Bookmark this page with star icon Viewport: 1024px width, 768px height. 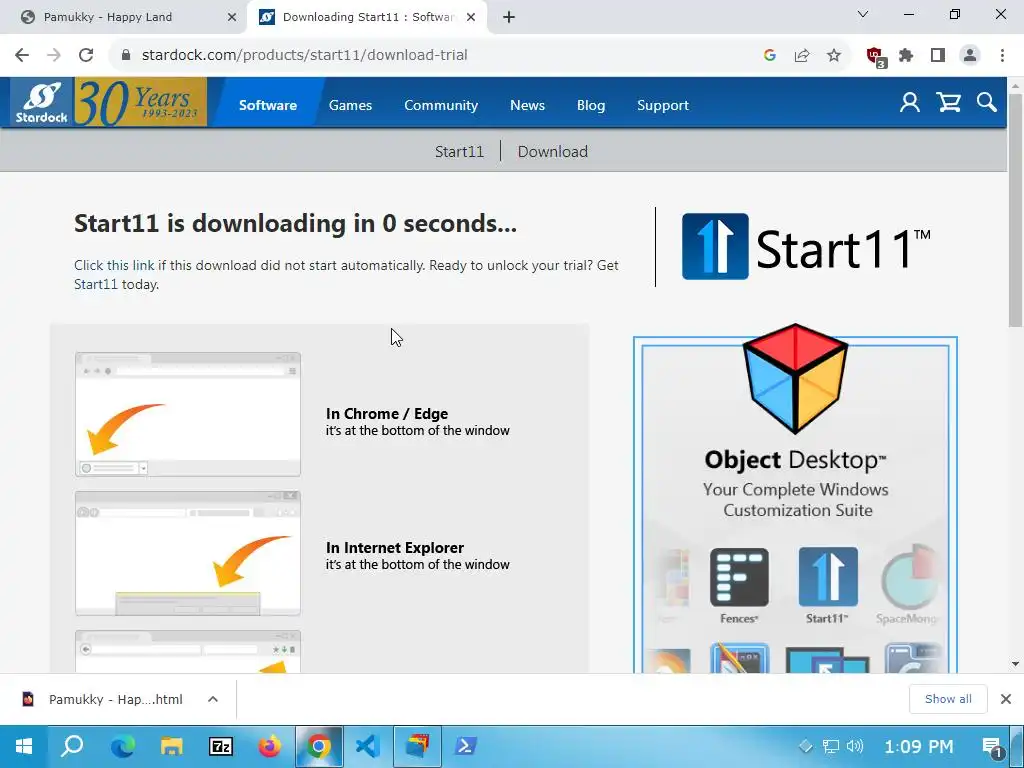pyautogui.click(x=834, y=55)
